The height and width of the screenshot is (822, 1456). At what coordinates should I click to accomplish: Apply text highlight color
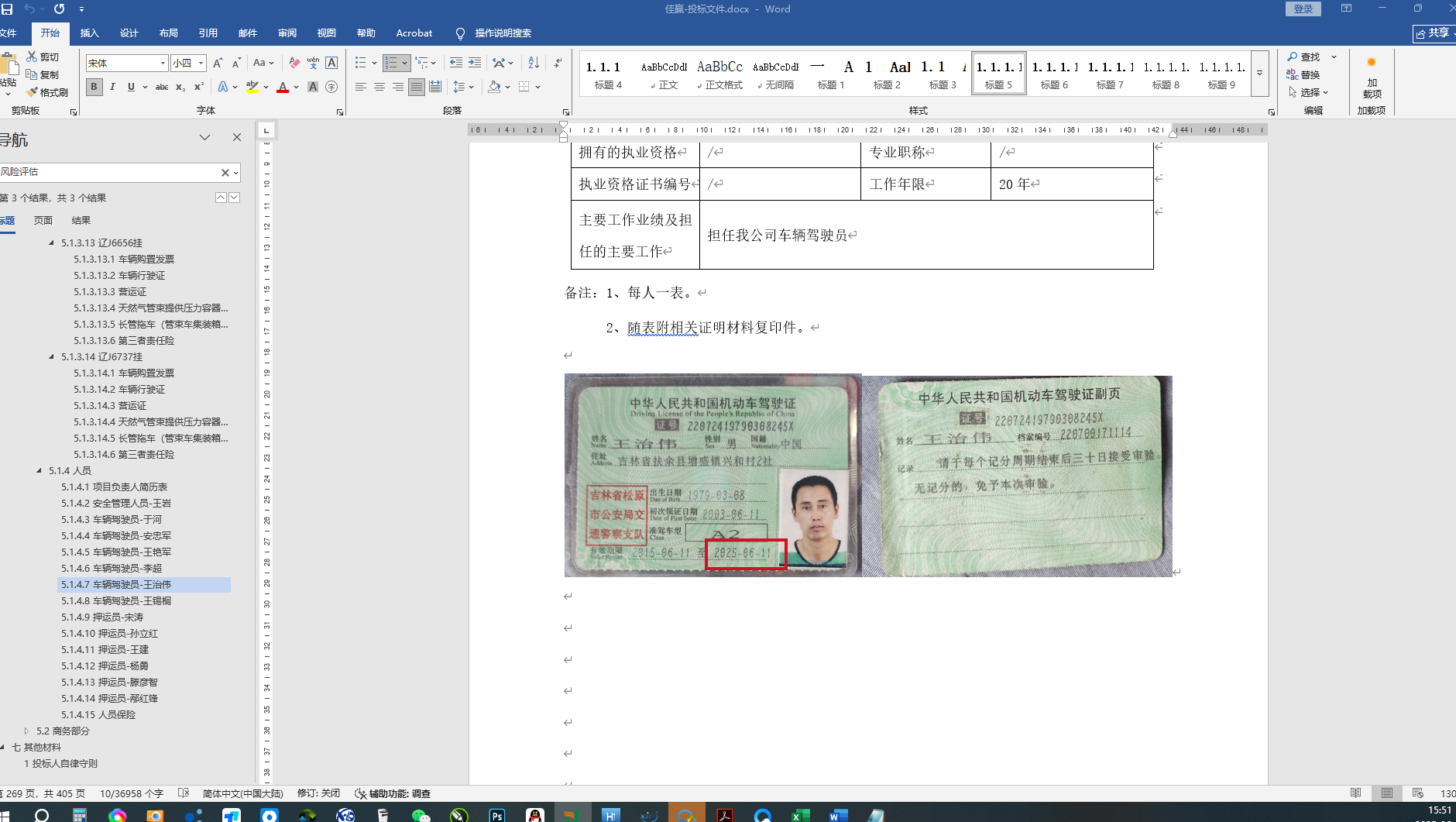point(252,87)
